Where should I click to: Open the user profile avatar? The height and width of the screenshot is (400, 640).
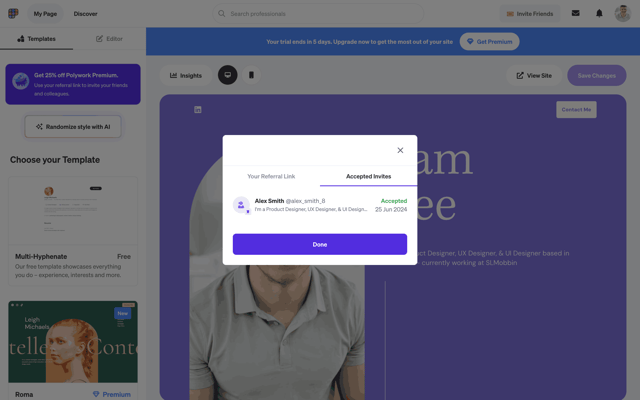(622, 13)
